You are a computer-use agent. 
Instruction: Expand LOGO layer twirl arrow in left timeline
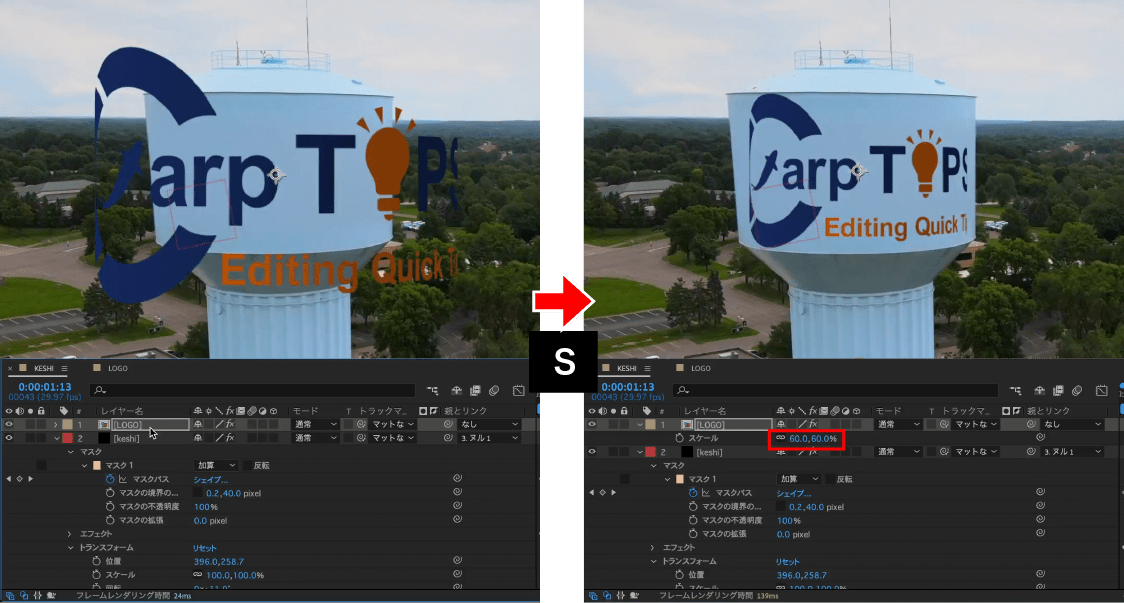click(x=56, y=424)
